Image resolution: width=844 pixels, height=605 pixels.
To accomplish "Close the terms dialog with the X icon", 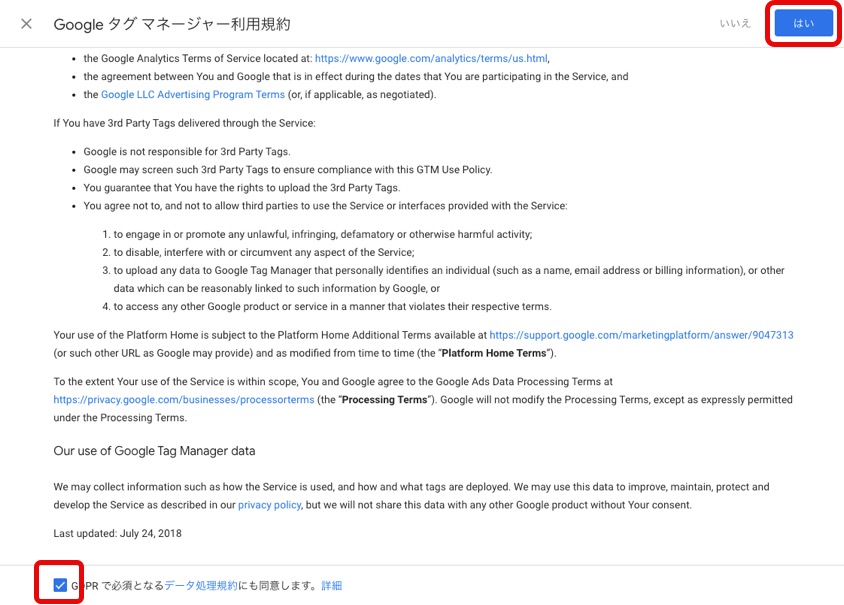I will [26, 24].
